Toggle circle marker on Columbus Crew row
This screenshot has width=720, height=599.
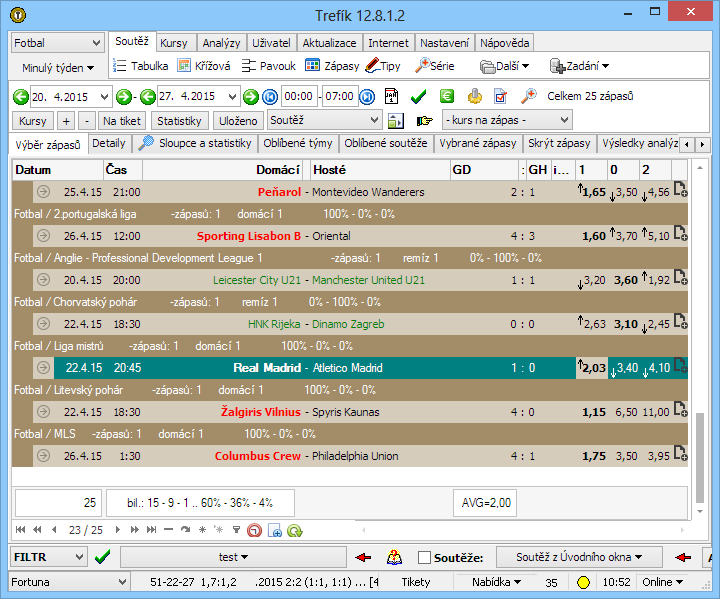(43, 456)
